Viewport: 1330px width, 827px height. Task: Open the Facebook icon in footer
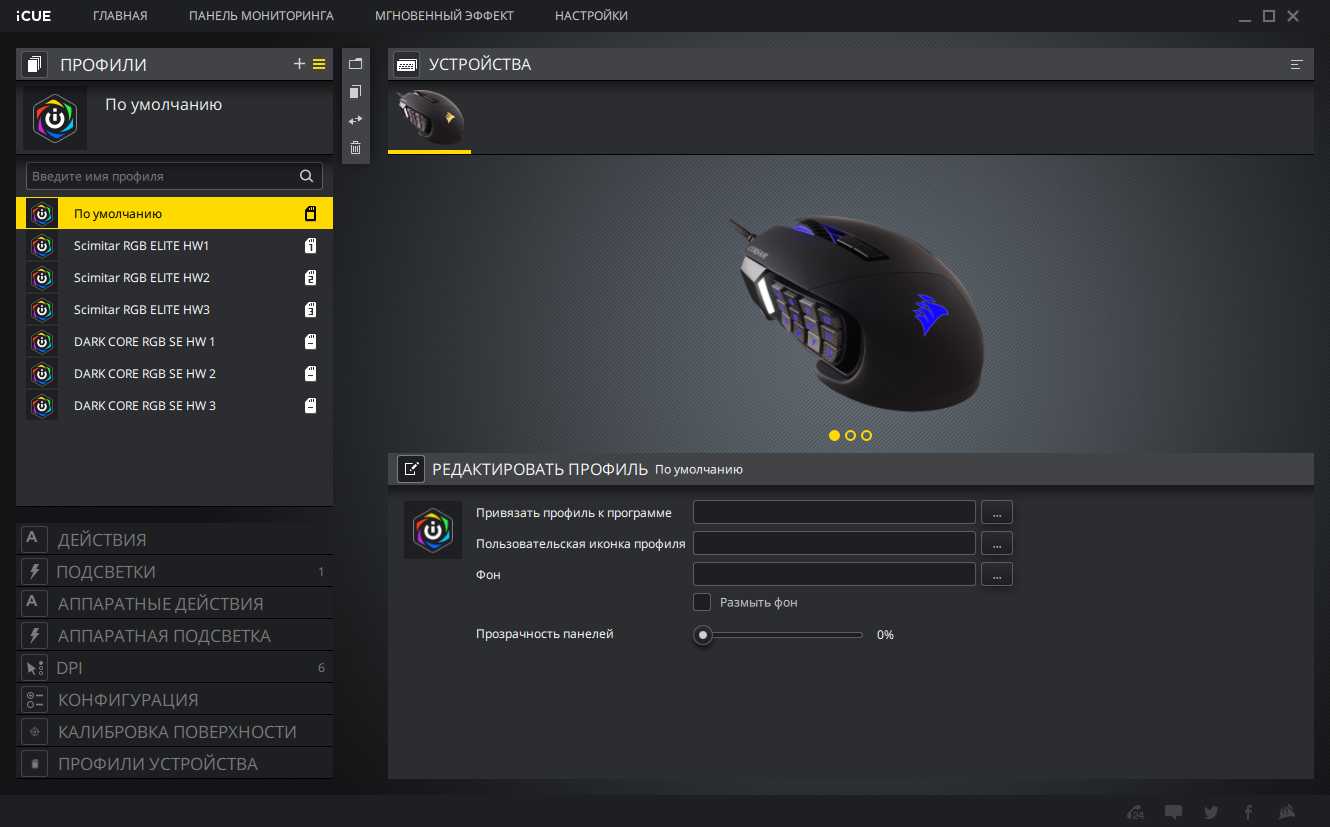point(1248,812)
